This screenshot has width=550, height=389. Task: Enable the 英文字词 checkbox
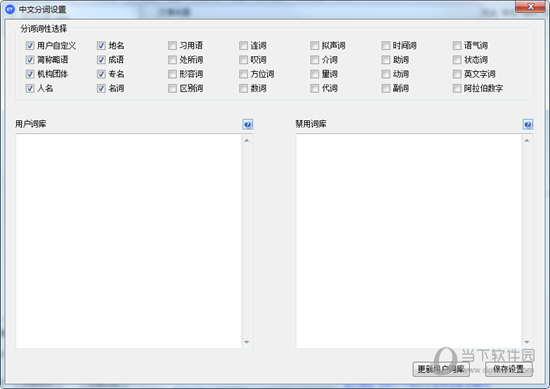point(457,74)
